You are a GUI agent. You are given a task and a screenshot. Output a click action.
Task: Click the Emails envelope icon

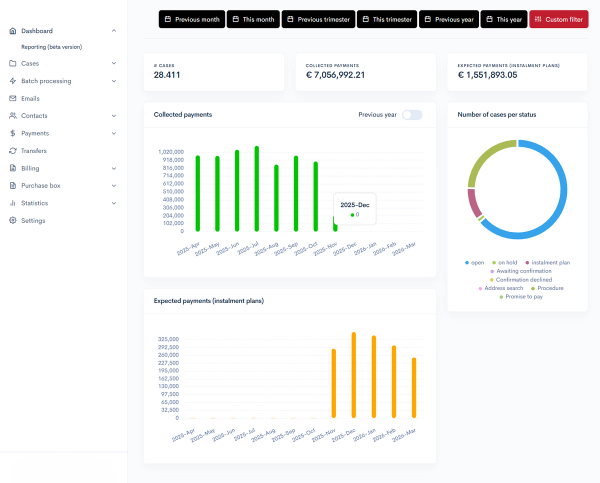coord(13,98)
